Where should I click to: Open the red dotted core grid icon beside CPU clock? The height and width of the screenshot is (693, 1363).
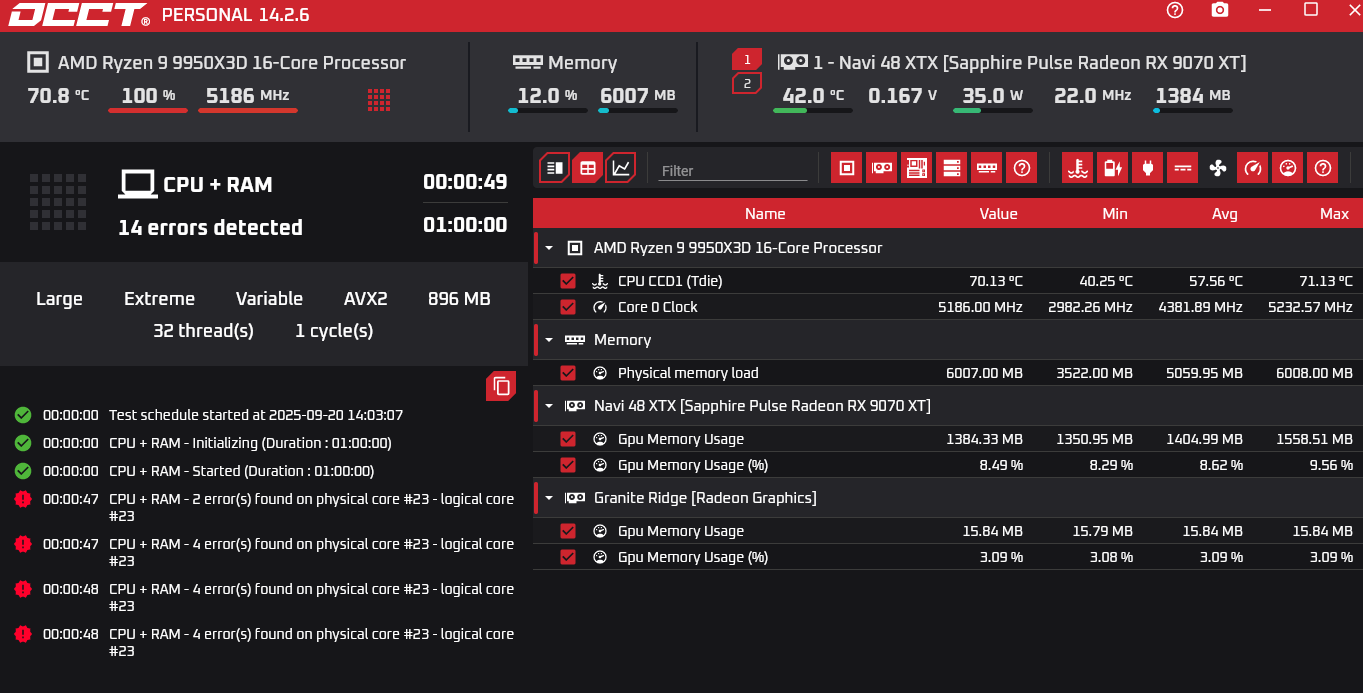pyautogui.click(x=379, y=99)
